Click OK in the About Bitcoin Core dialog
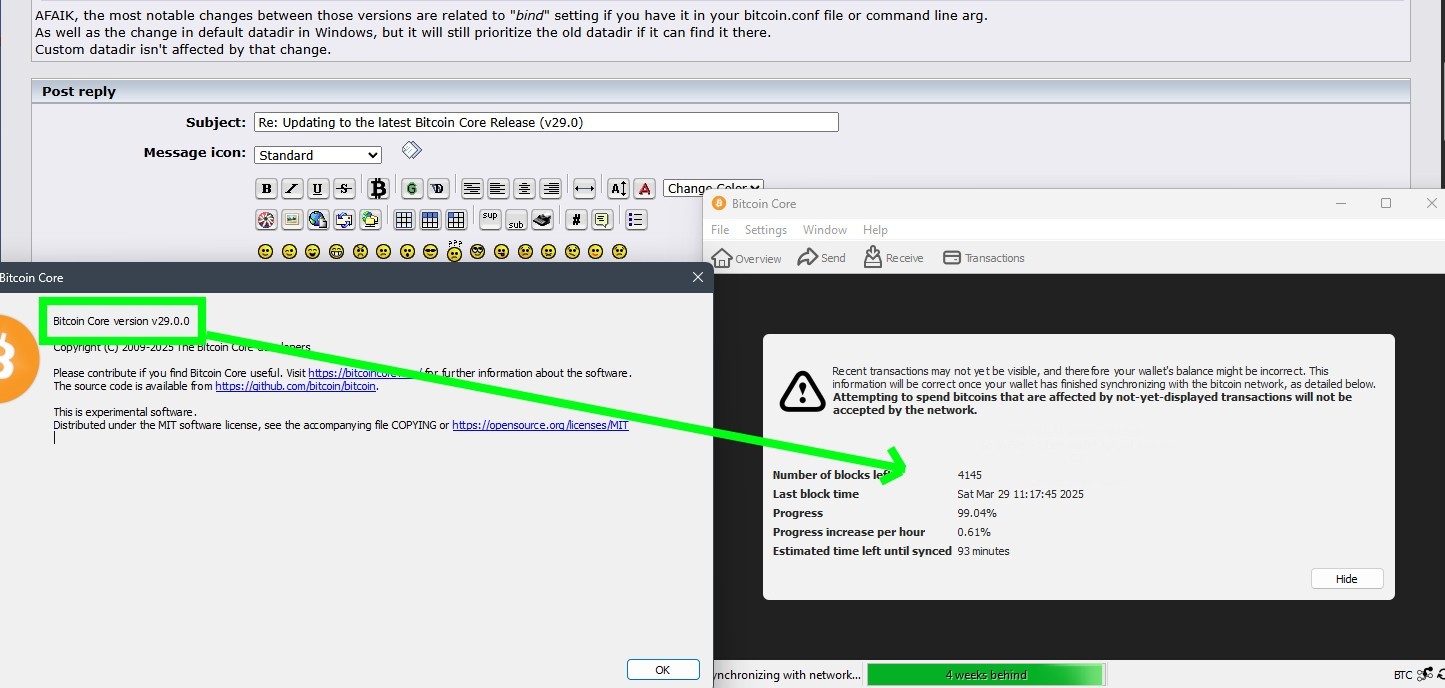Viewport: 1445px width, 688px height. click(x=663, y=670)
